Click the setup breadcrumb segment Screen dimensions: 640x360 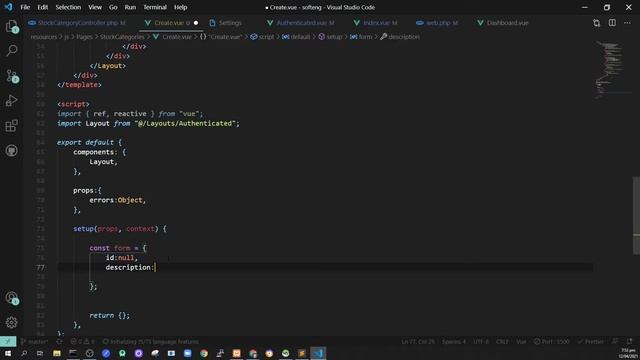330,37
